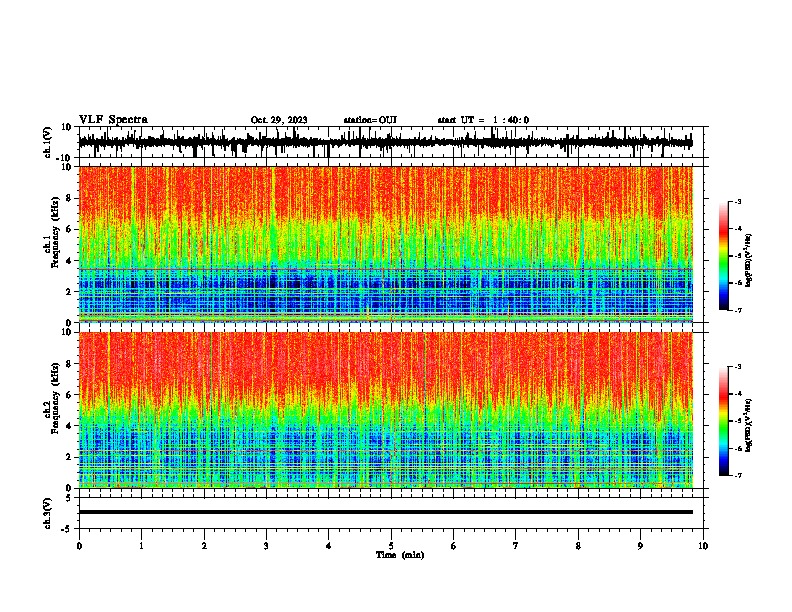Click the "5" tick on ch.3(V) axis
792x612 pixels.
click(x=69, y=498)
